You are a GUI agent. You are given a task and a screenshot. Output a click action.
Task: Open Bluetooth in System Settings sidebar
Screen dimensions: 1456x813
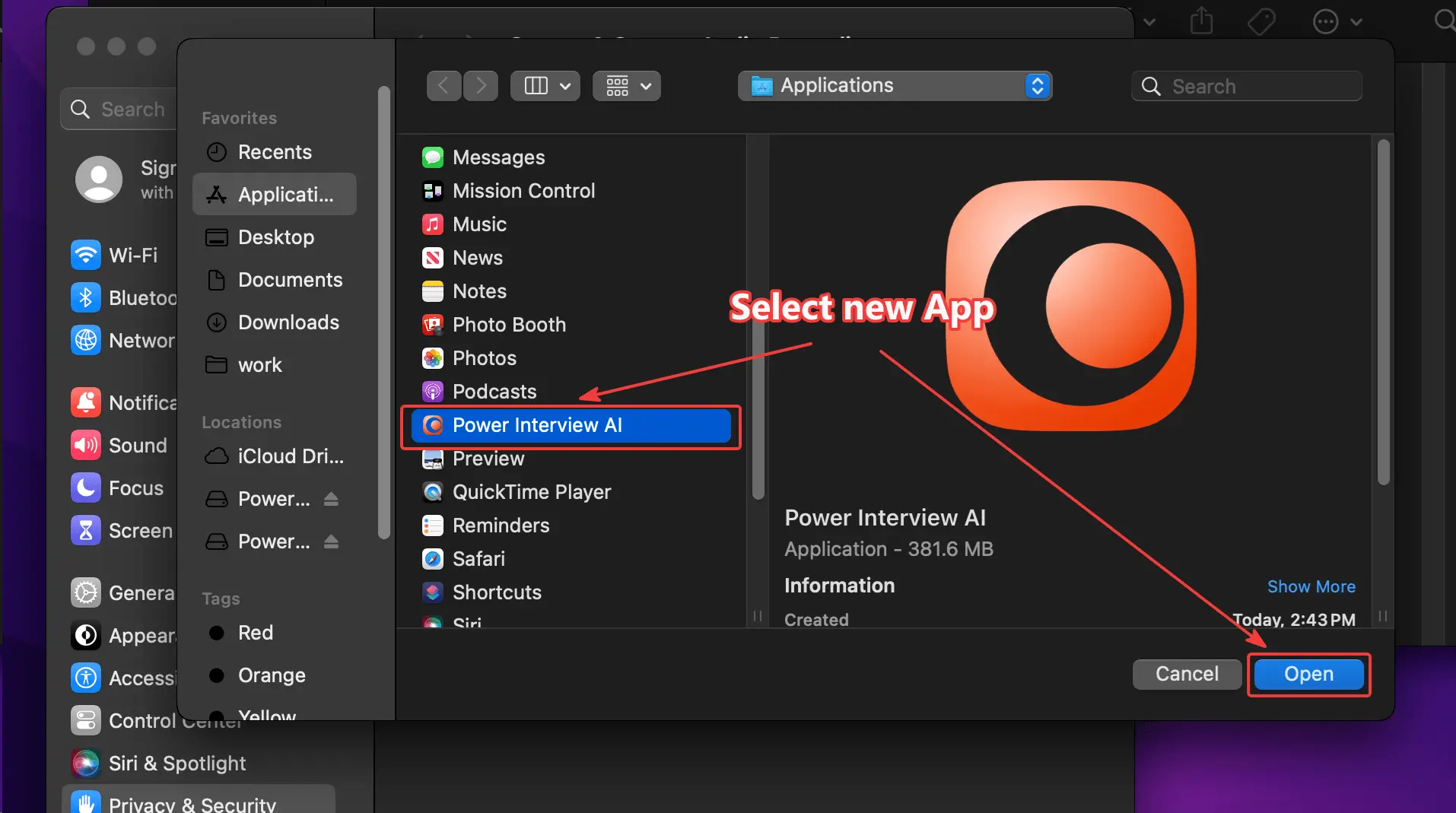coord(122,297)
